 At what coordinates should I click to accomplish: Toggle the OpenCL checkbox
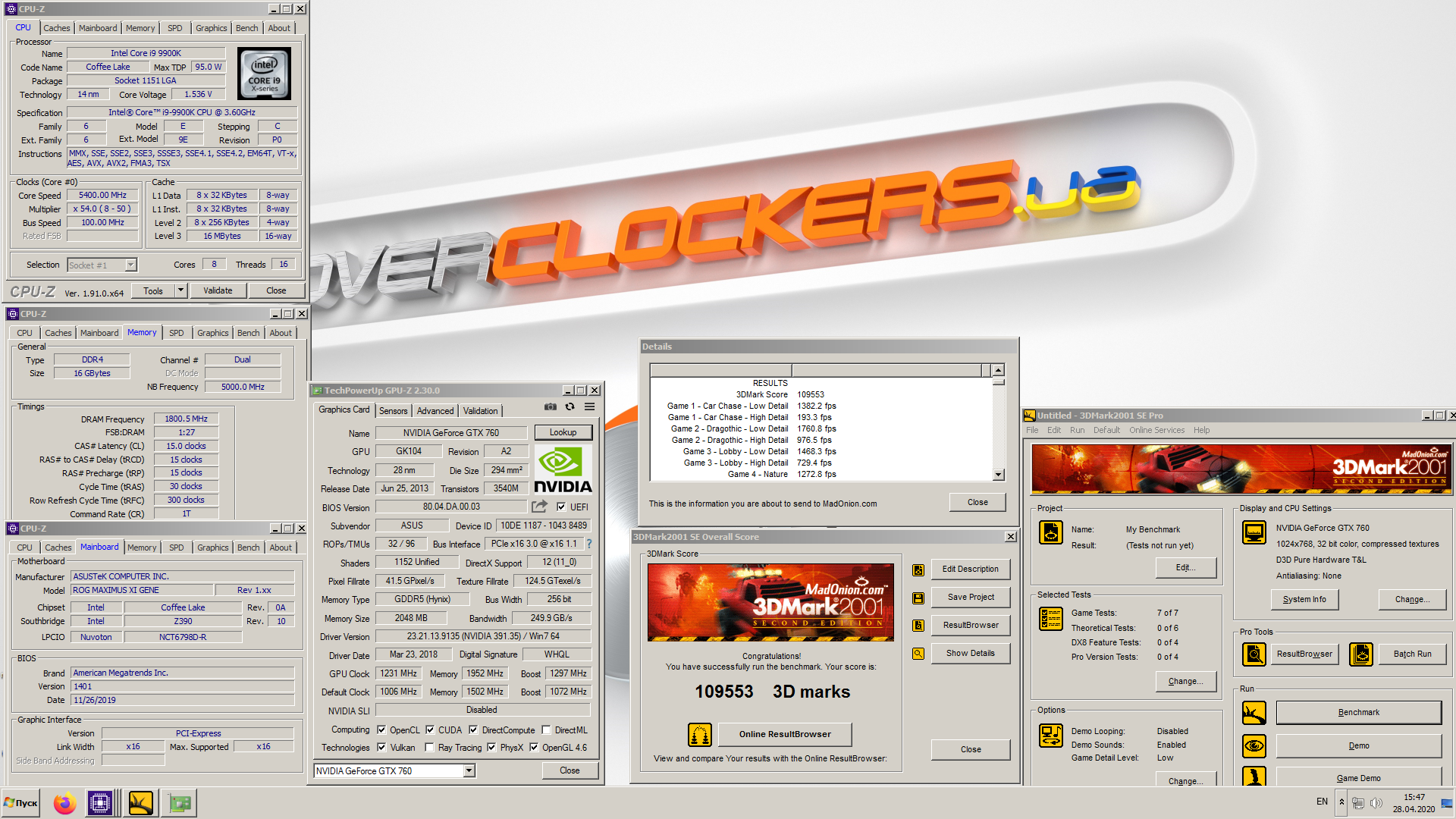click(x=381, y=730)
